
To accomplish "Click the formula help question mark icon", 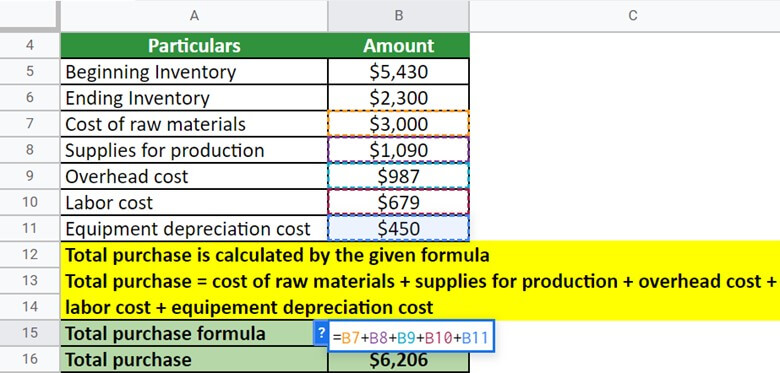I will [321, 333].
